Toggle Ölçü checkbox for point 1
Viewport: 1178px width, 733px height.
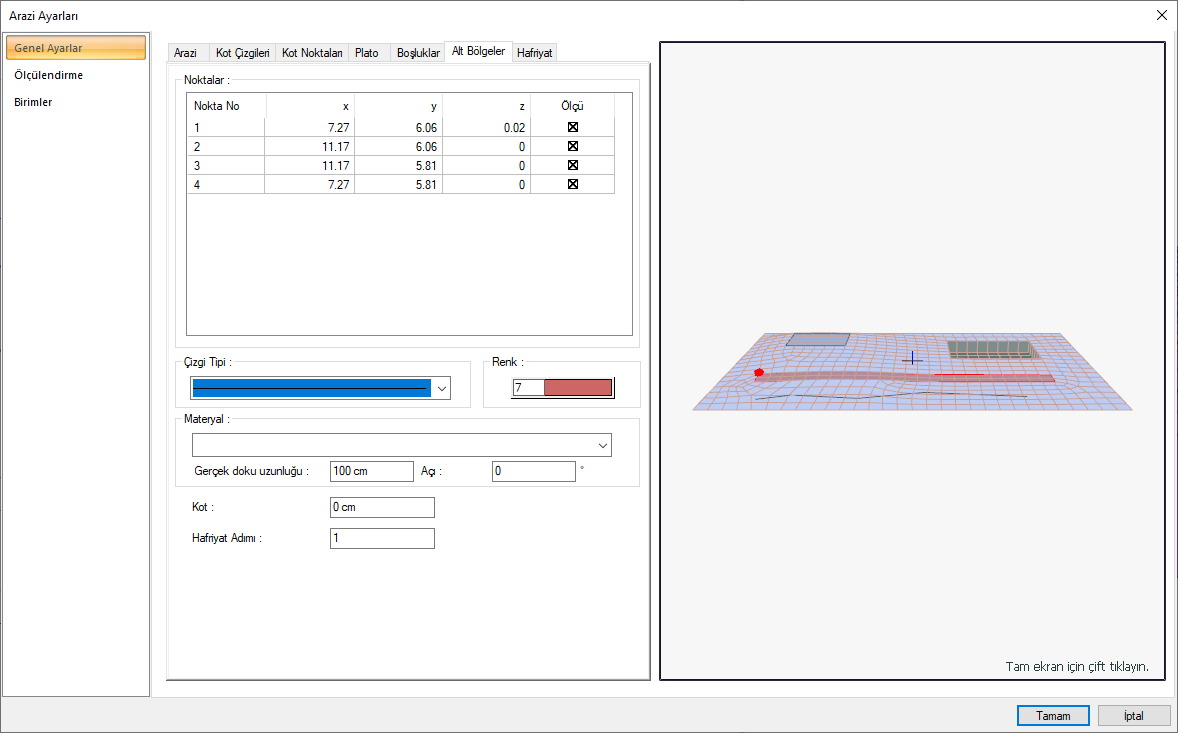(573, 127)
